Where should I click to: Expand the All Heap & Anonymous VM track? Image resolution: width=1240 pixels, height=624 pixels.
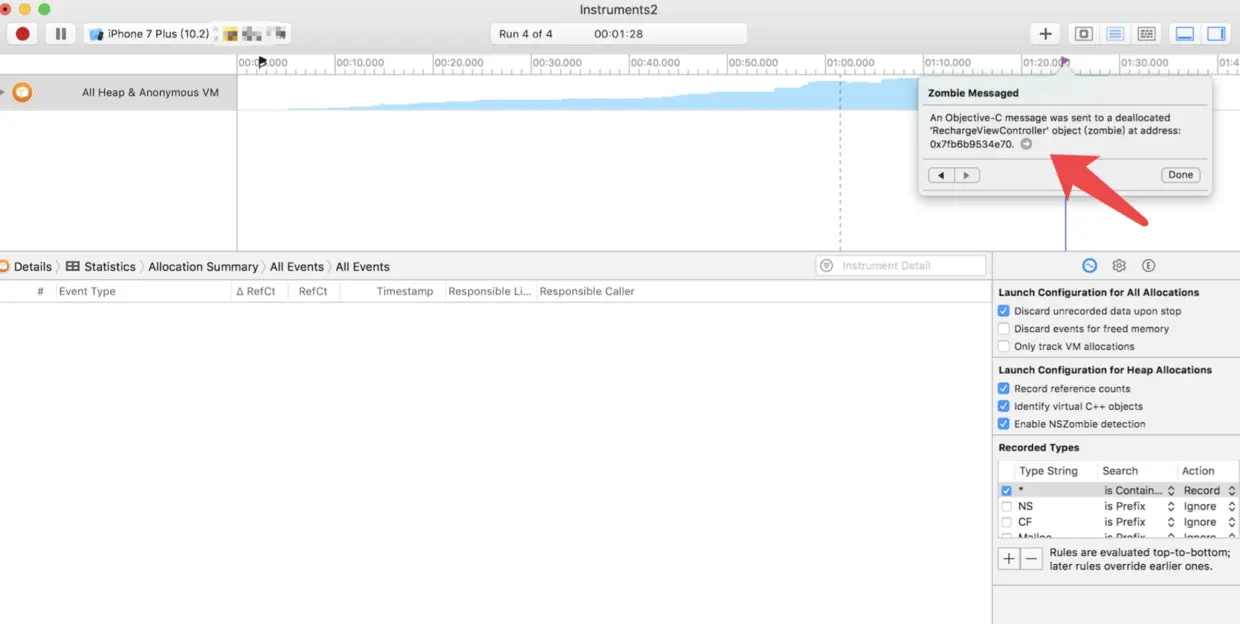(3, 92)
